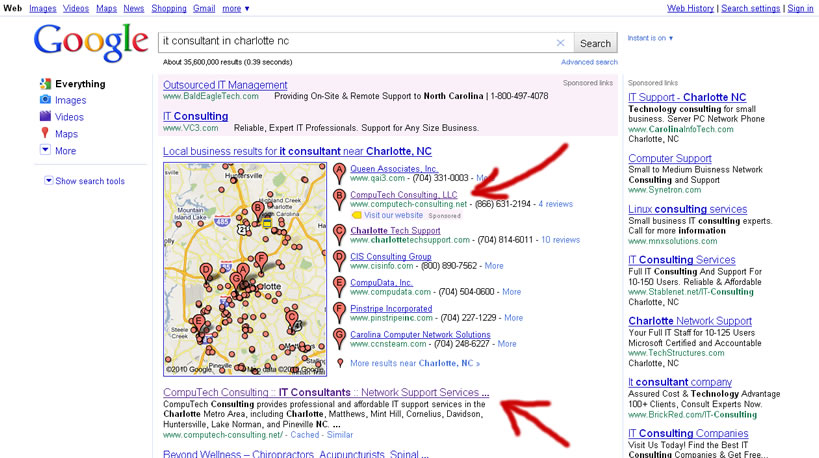This screenshot has width=819, height=458.
Task: Open the Charlotte local results map
Action: click(x=245, y=269)
